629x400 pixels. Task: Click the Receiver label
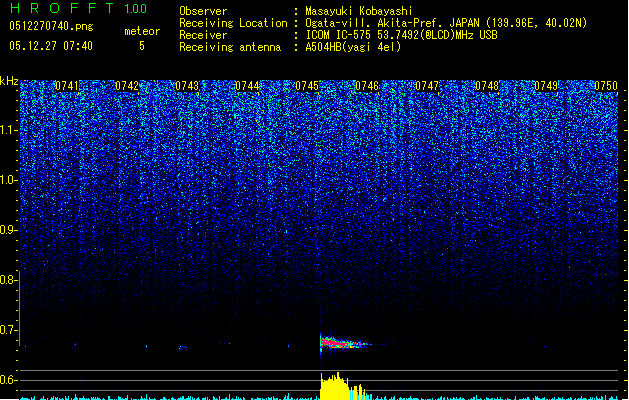pyautogui.click(x=203, y=35)
